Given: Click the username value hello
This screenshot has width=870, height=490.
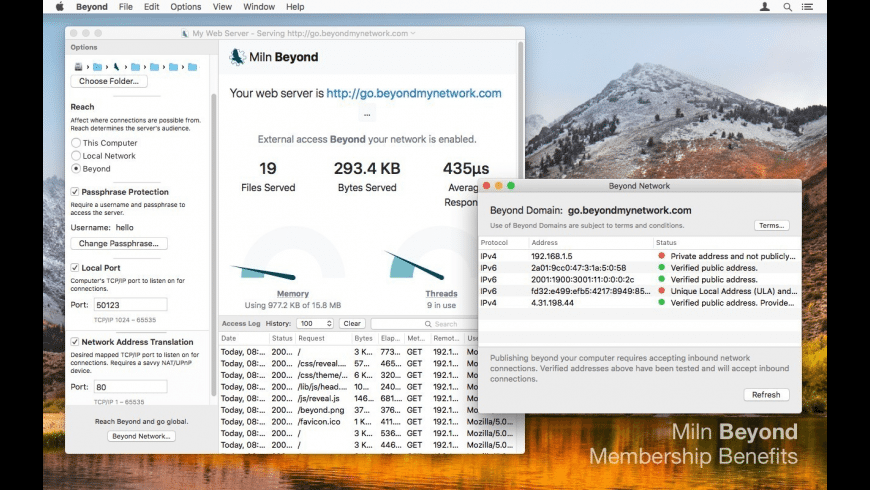Looking at the screenshot, I should tap(124, 228).
